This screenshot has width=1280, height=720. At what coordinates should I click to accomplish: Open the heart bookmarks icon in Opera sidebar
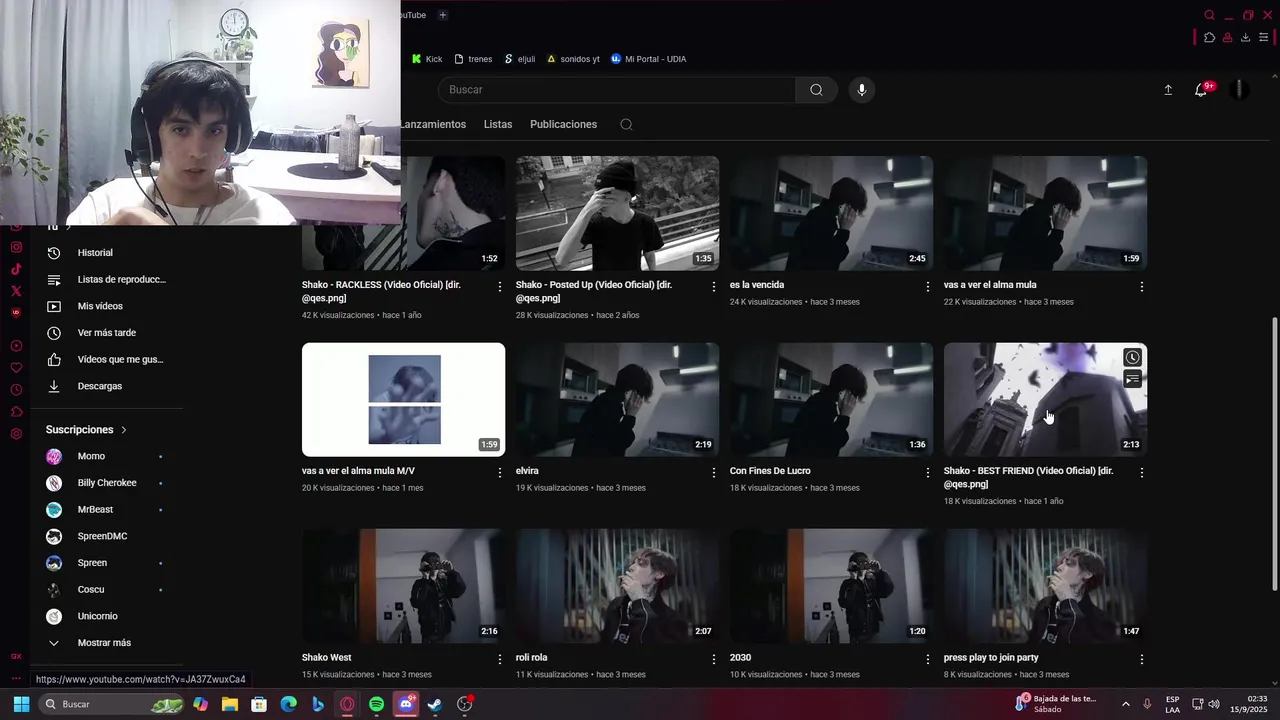pos(16,367)
